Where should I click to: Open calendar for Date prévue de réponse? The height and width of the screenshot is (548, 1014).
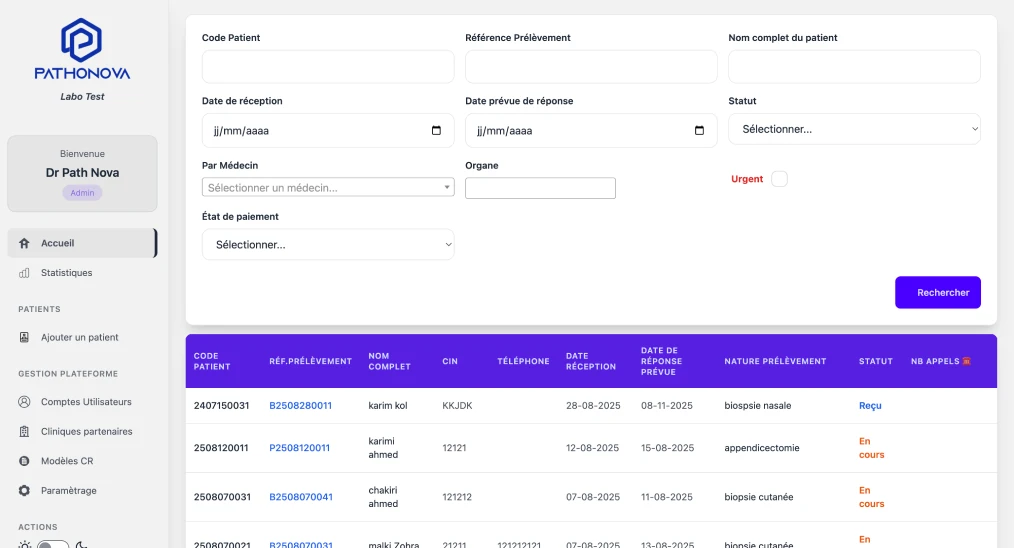pos(699,131)
